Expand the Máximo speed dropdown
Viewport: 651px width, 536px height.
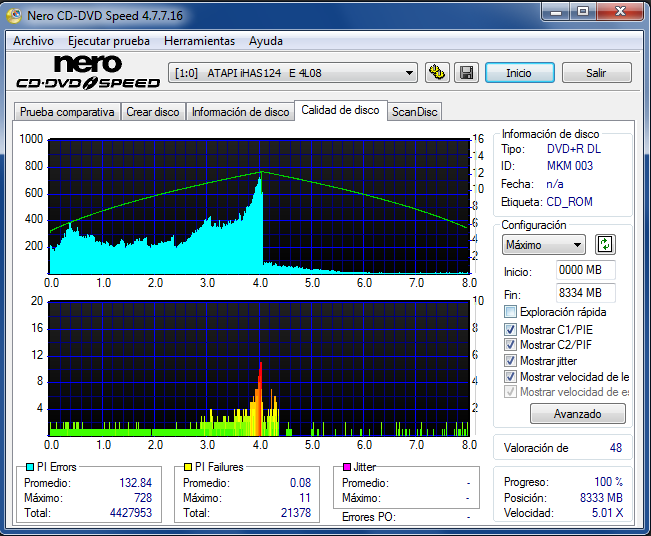(544, 245)
